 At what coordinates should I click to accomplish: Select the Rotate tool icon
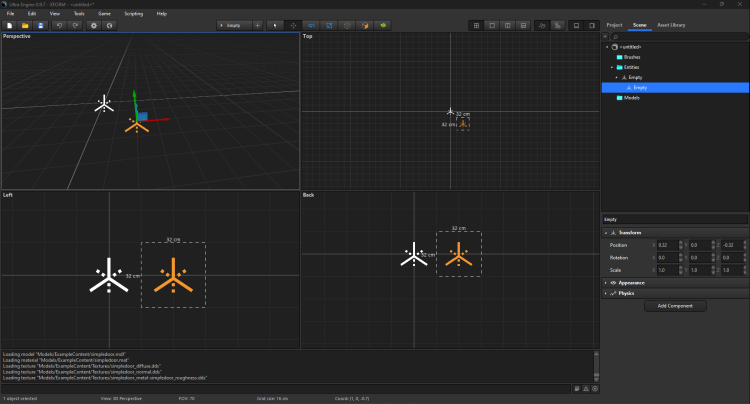(x=311, y=24)
